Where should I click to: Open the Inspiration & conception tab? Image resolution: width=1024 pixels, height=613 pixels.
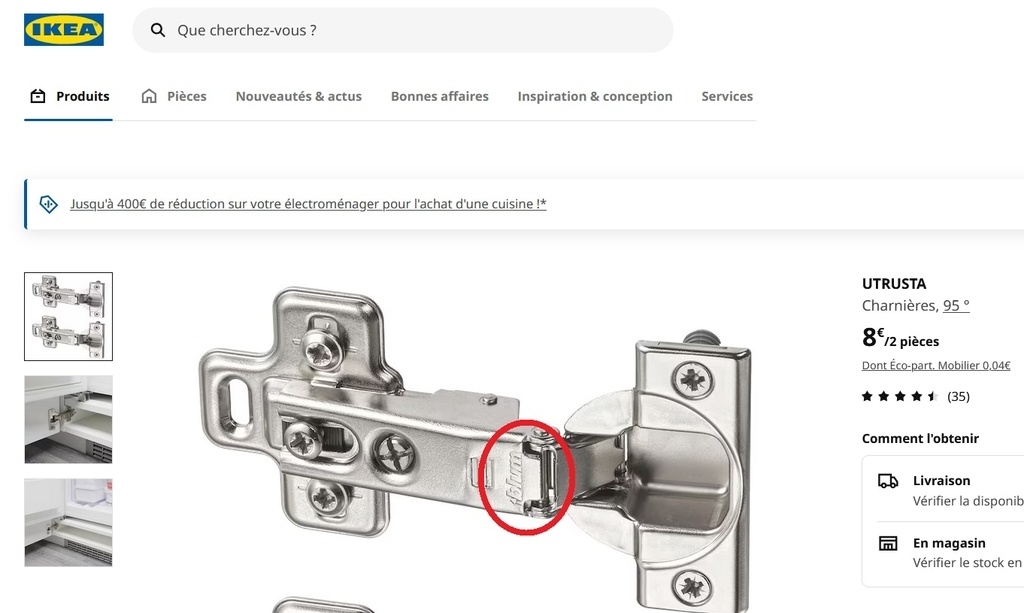coord(595,96)
